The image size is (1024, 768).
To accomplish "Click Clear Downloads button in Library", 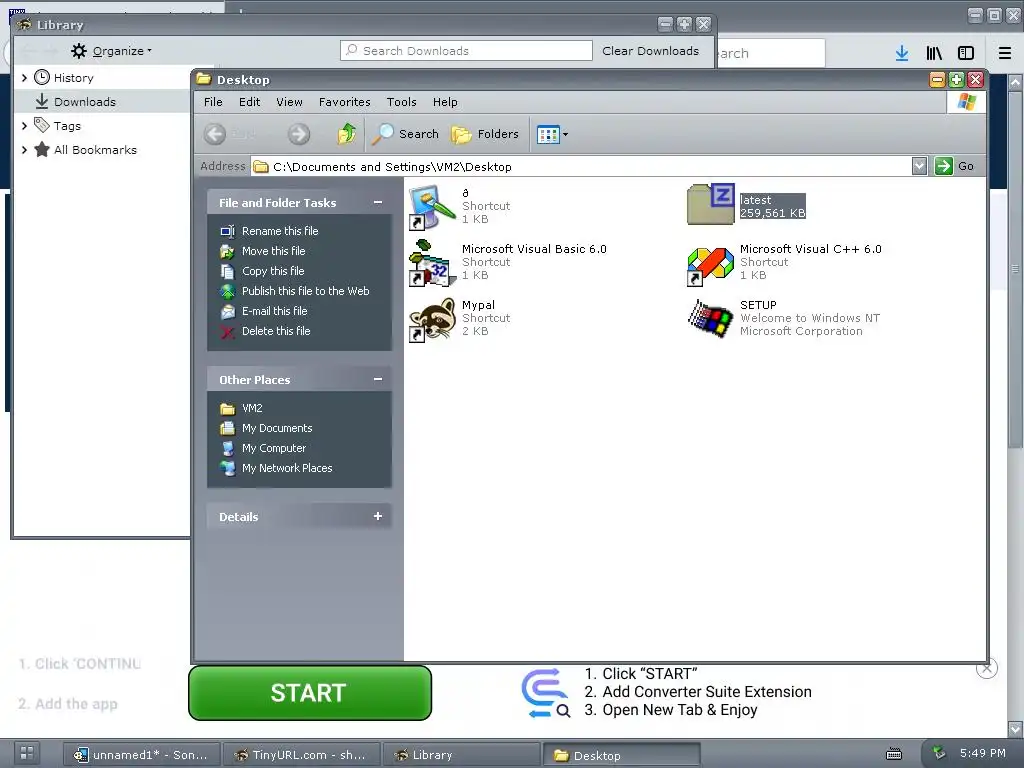I will coord(650,51).
